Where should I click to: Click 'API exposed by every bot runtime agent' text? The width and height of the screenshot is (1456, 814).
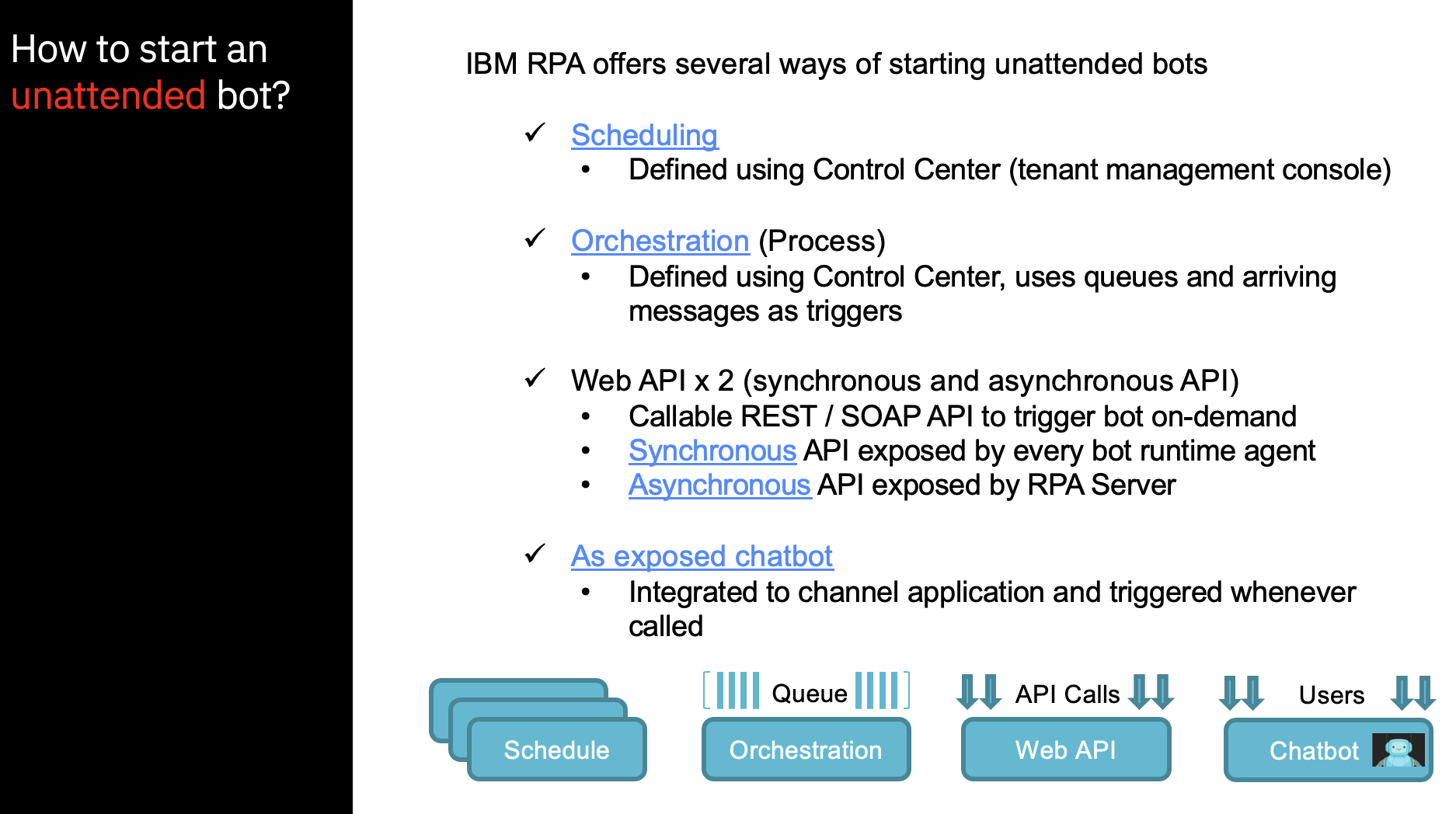(1059, 450)
